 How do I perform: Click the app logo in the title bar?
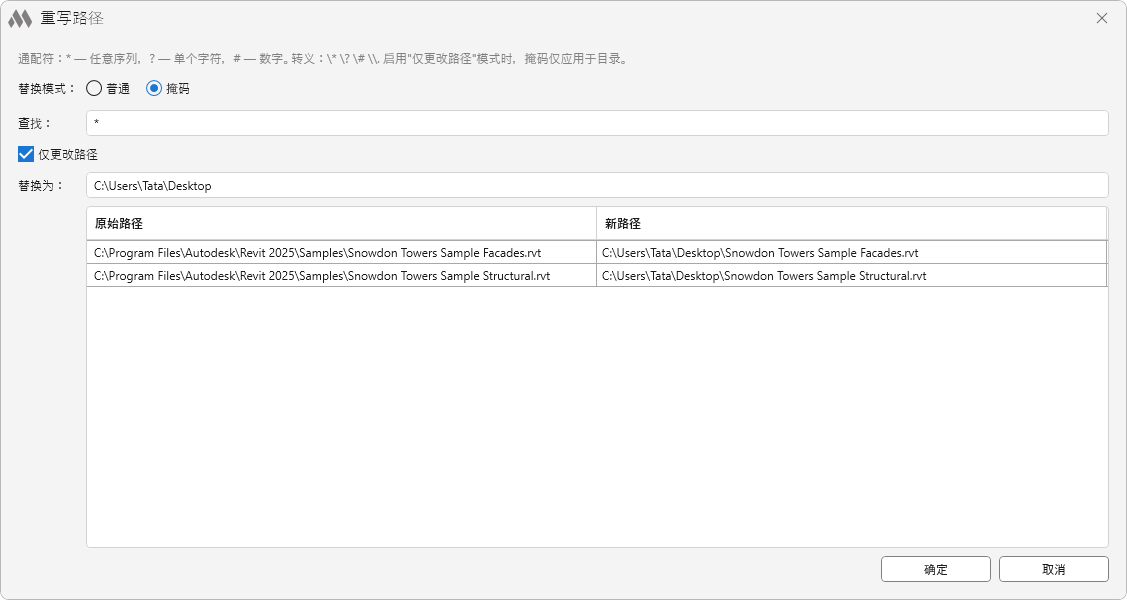click(x=20, y=18)
